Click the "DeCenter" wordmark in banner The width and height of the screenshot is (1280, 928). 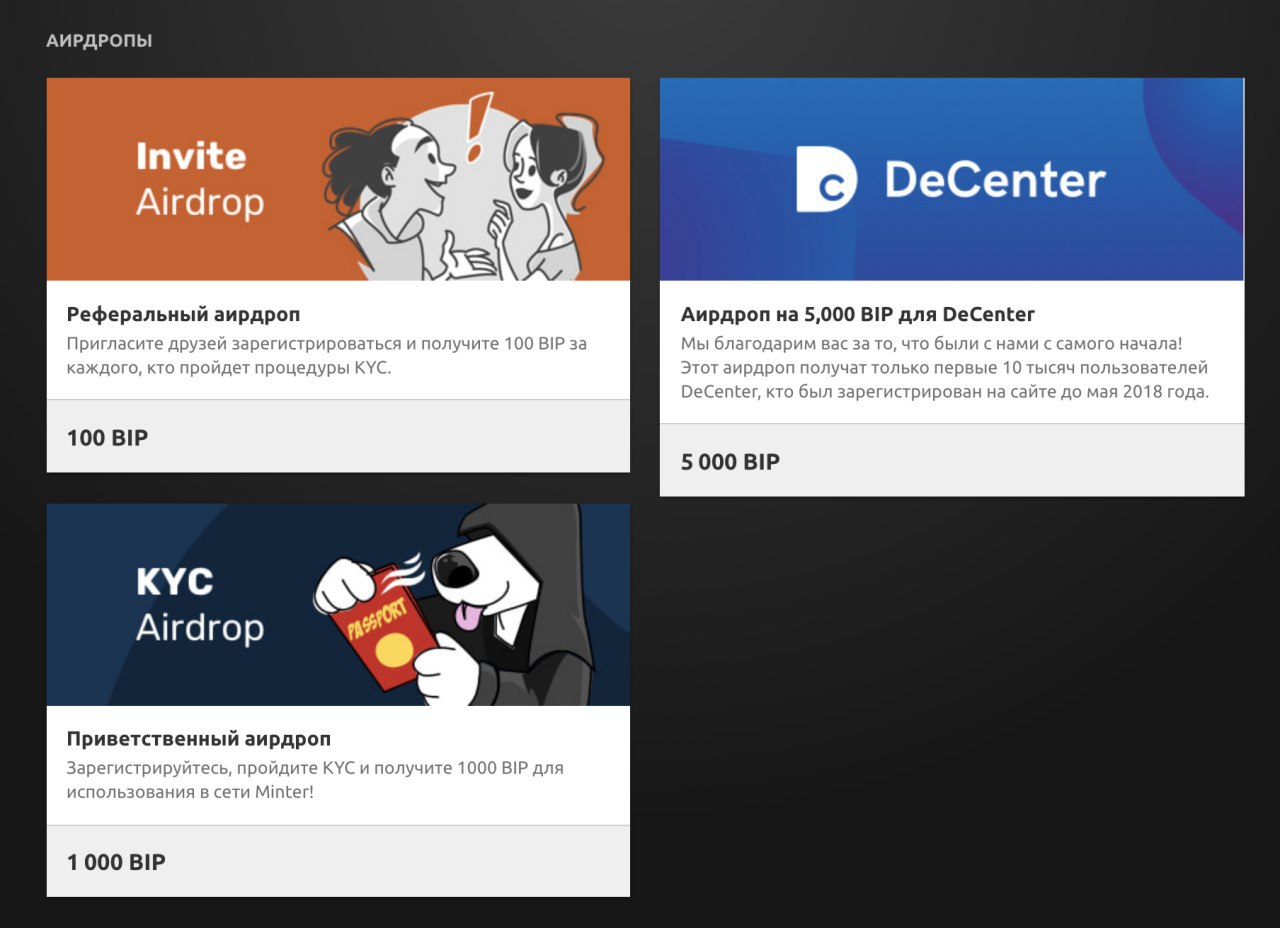[995, 180]
